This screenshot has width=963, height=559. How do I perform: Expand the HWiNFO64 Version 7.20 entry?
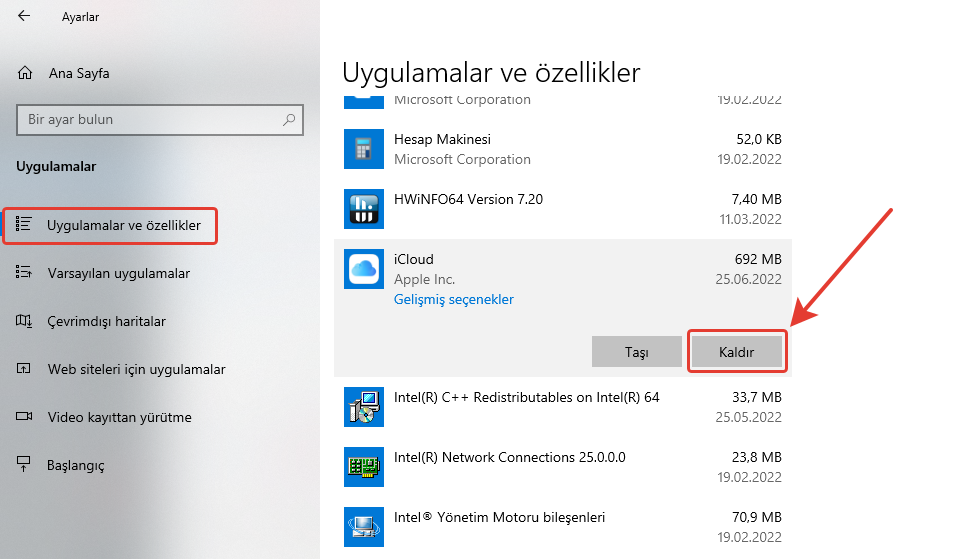[x=560, y=209]
